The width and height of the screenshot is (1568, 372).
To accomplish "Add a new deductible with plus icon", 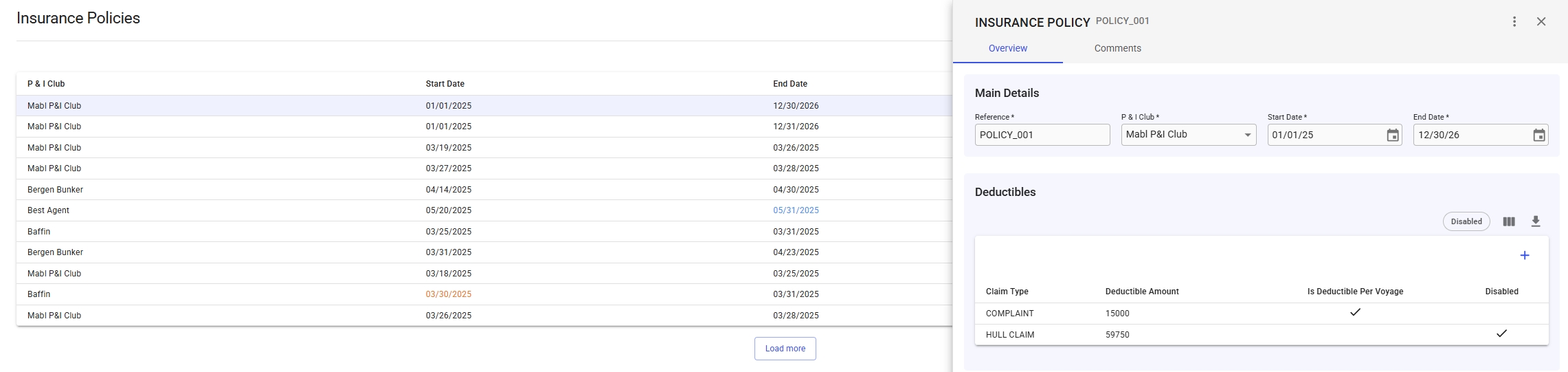I will coord(1524,256).
